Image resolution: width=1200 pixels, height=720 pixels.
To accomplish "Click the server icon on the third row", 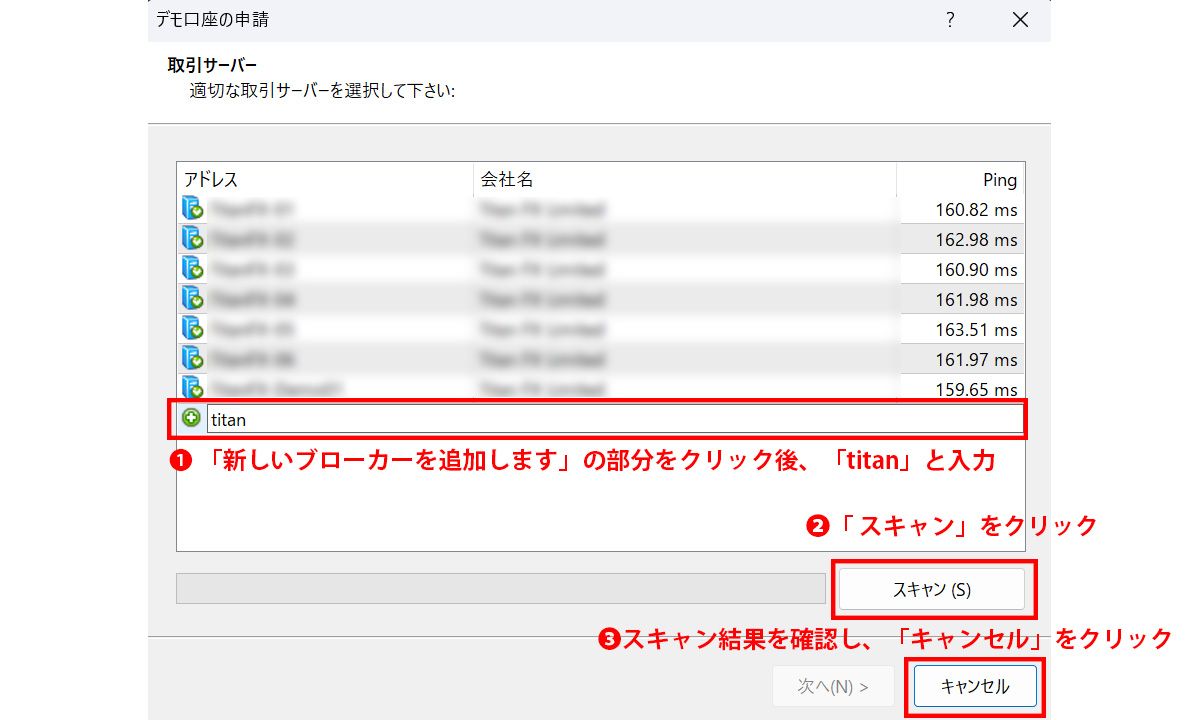I will pyautogui.click(x=191, y=269).
